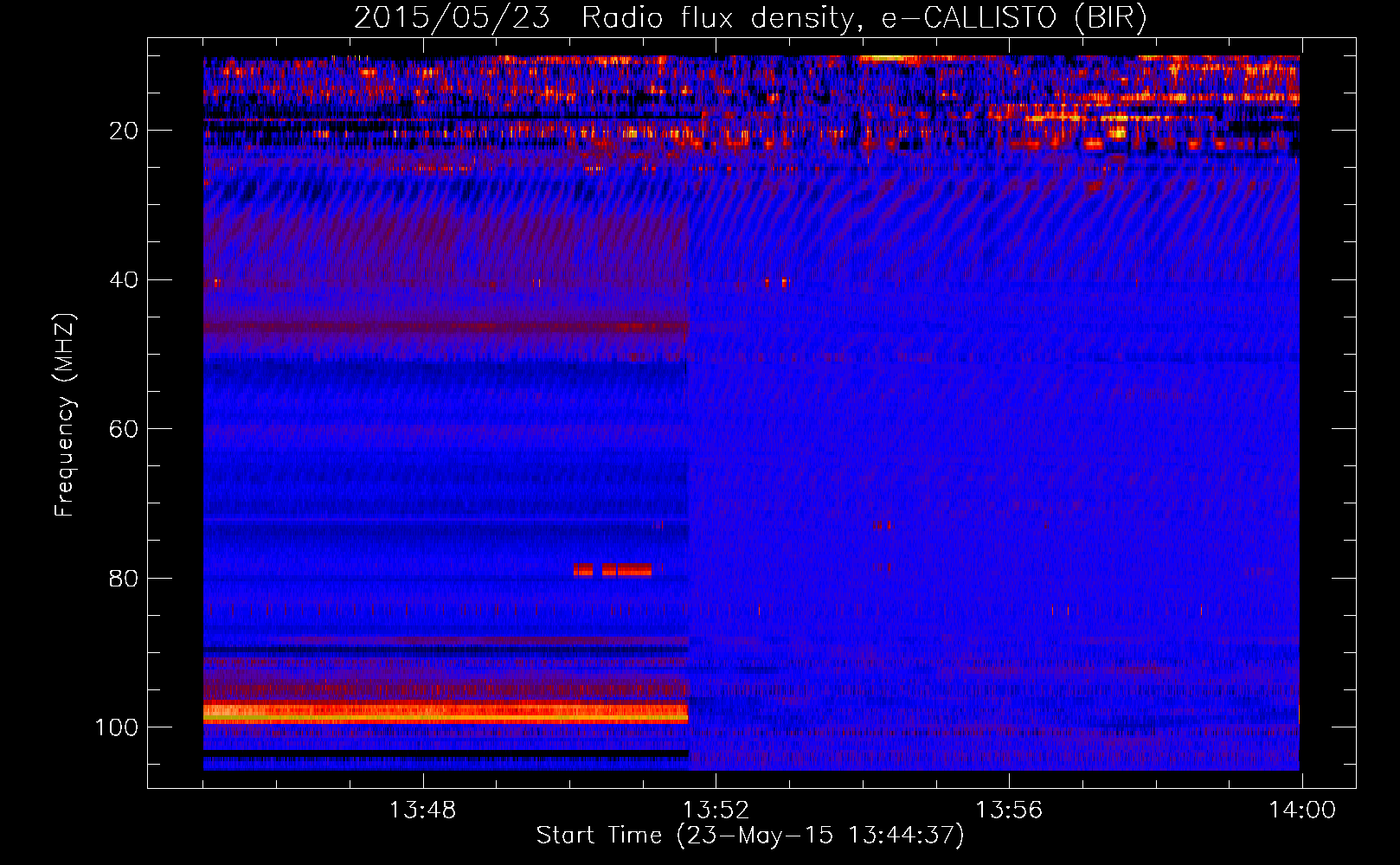Screen dimensions: 1400x865
Task: Click the 40 MHz frequency tick label
Action: tap(124, 280)
